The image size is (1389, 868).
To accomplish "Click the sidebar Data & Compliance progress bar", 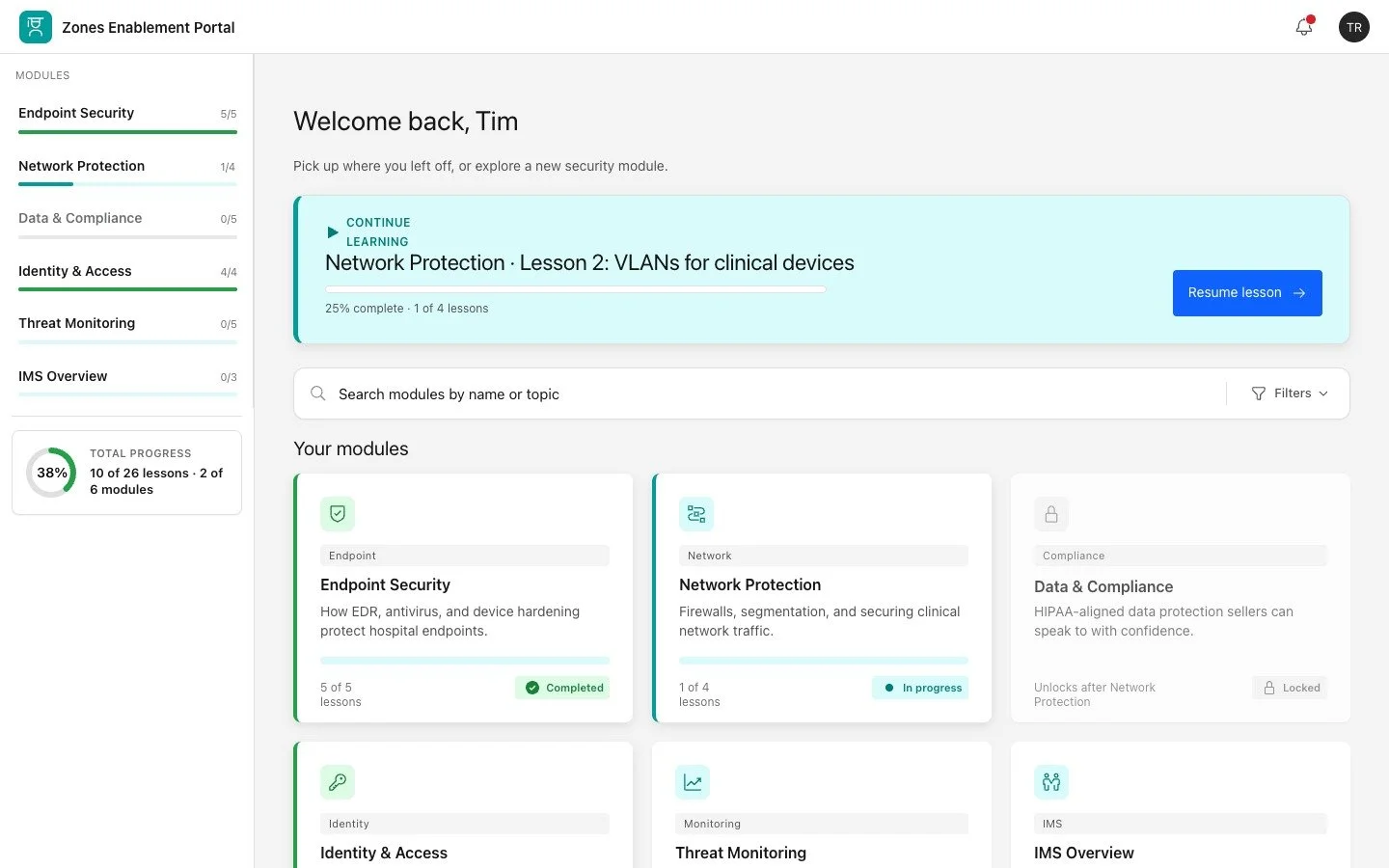I will click(x=127, y=236).
